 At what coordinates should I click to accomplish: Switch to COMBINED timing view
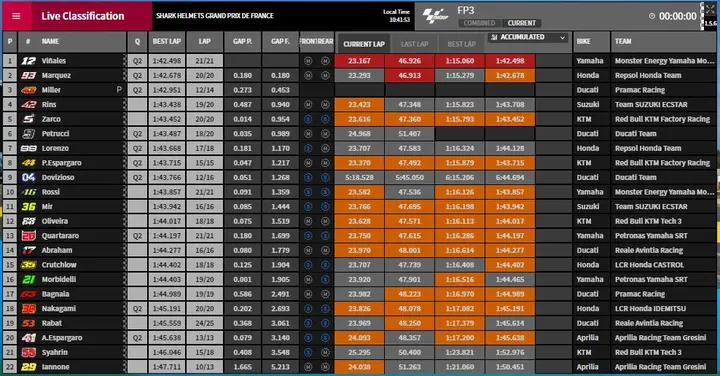click(479, 23)
